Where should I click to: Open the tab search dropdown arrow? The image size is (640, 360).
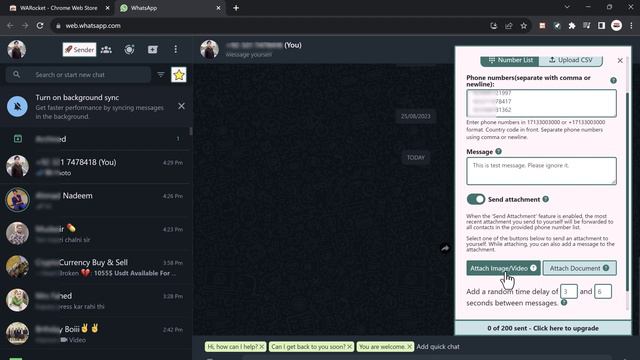click(567, 7)
